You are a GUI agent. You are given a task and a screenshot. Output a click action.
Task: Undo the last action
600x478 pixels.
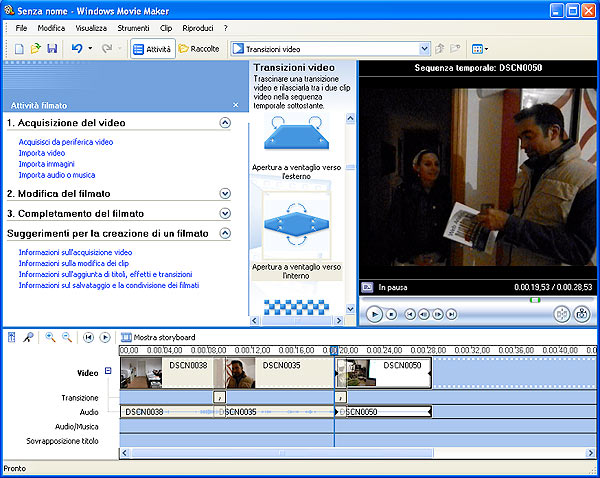coord(77,49)
